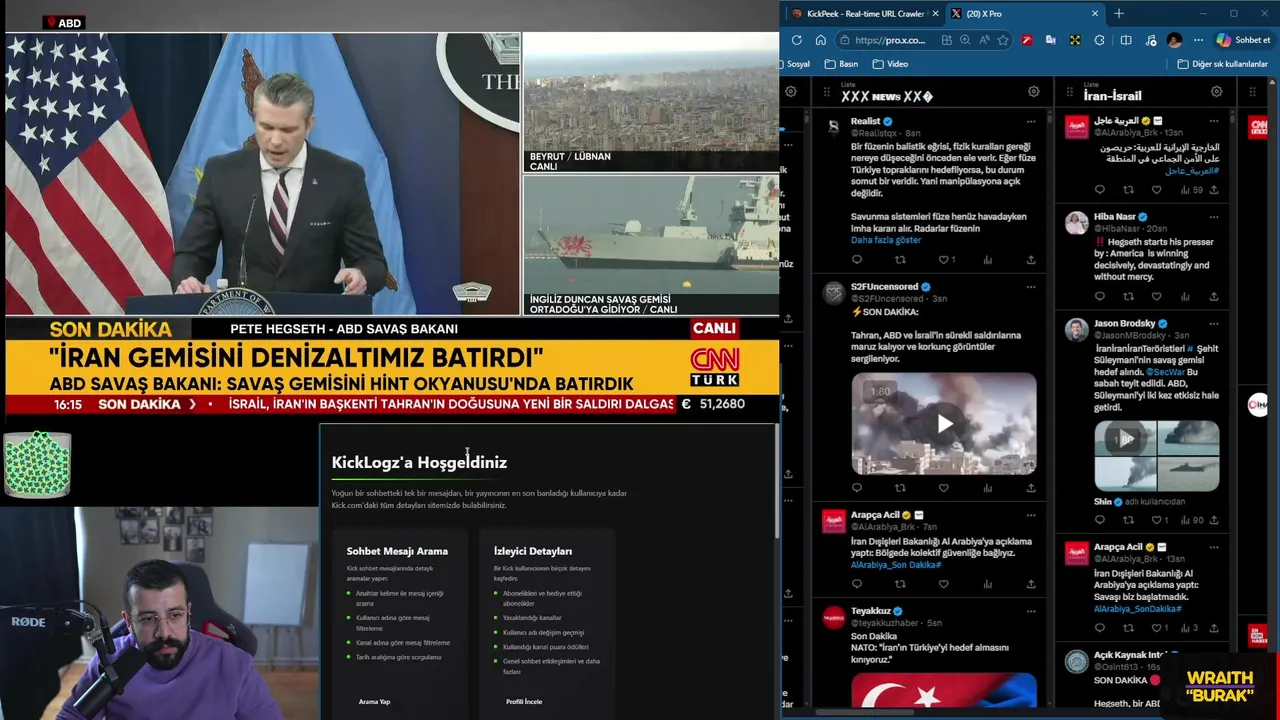The image size is (1280, 720).
Task: Close the X Pro browser tab
Action: coord(1094,14)
